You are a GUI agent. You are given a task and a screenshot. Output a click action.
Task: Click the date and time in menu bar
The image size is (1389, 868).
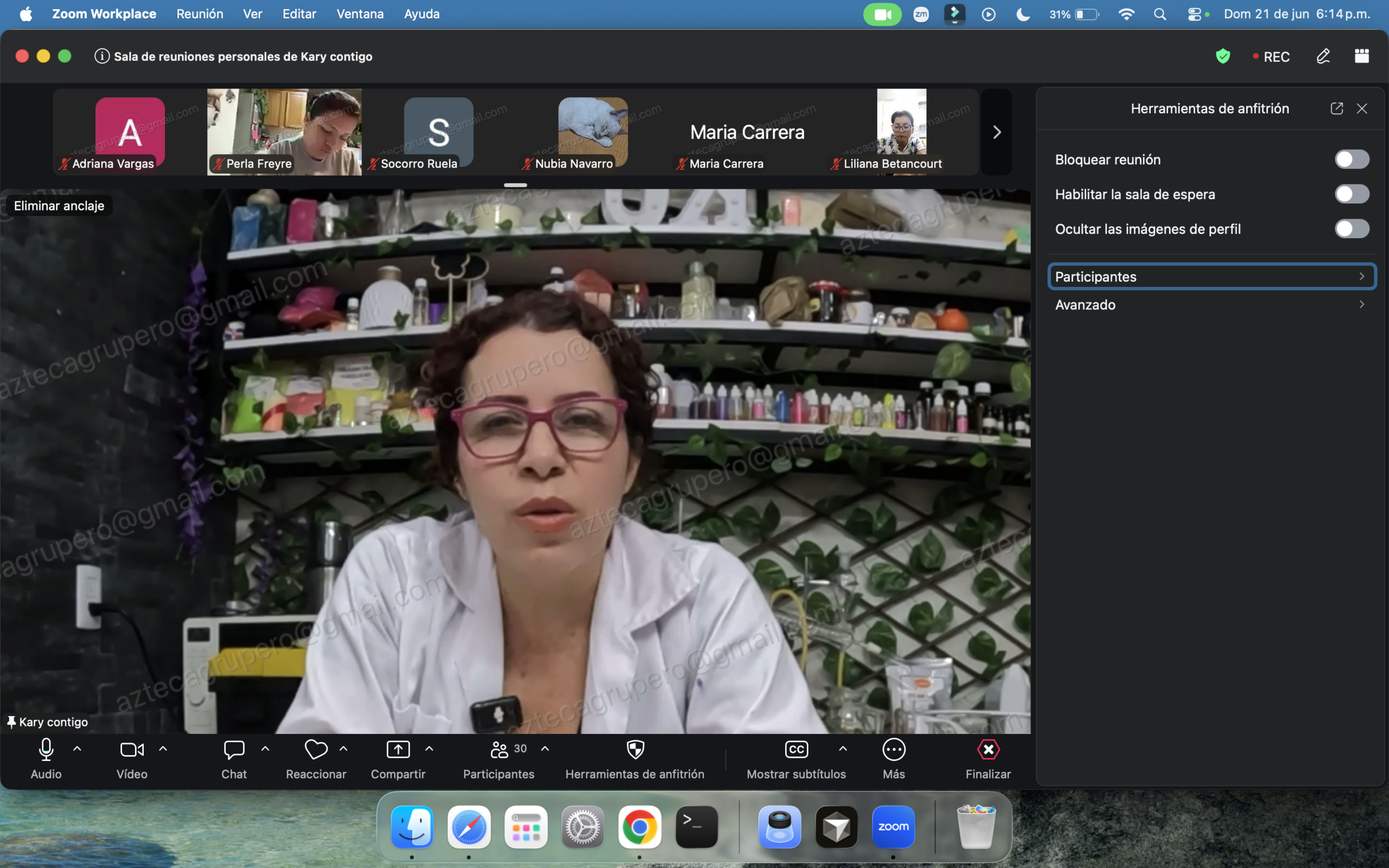(x=1297, y=14)
